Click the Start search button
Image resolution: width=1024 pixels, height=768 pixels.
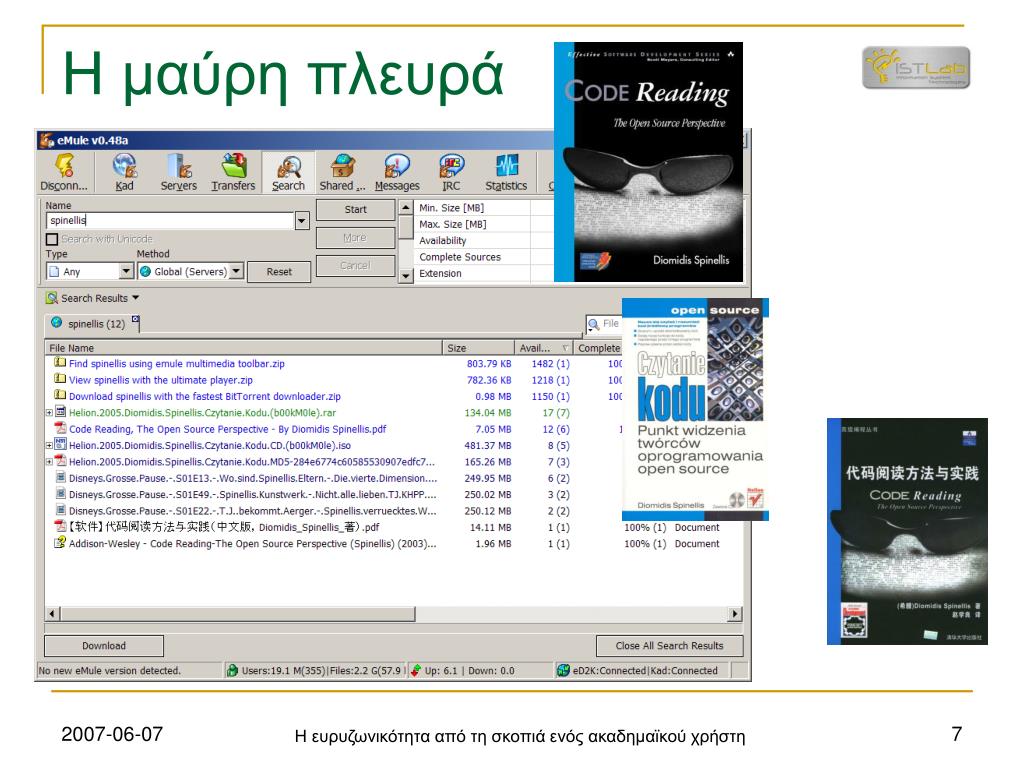click(355, 210)
